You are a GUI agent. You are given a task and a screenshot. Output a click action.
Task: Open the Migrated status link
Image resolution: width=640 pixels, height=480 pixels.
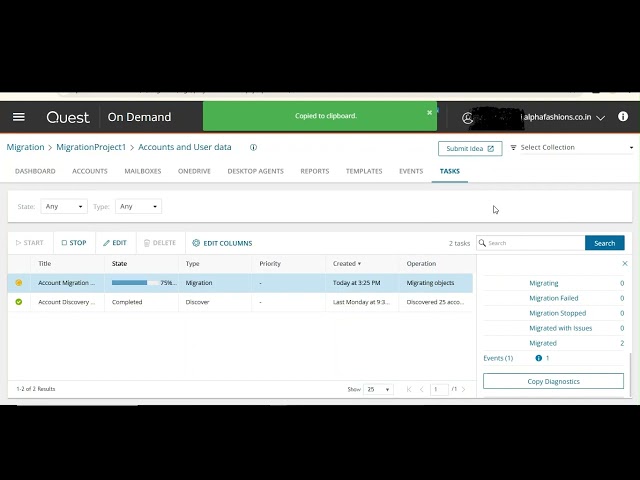click(x=543, y=343)
